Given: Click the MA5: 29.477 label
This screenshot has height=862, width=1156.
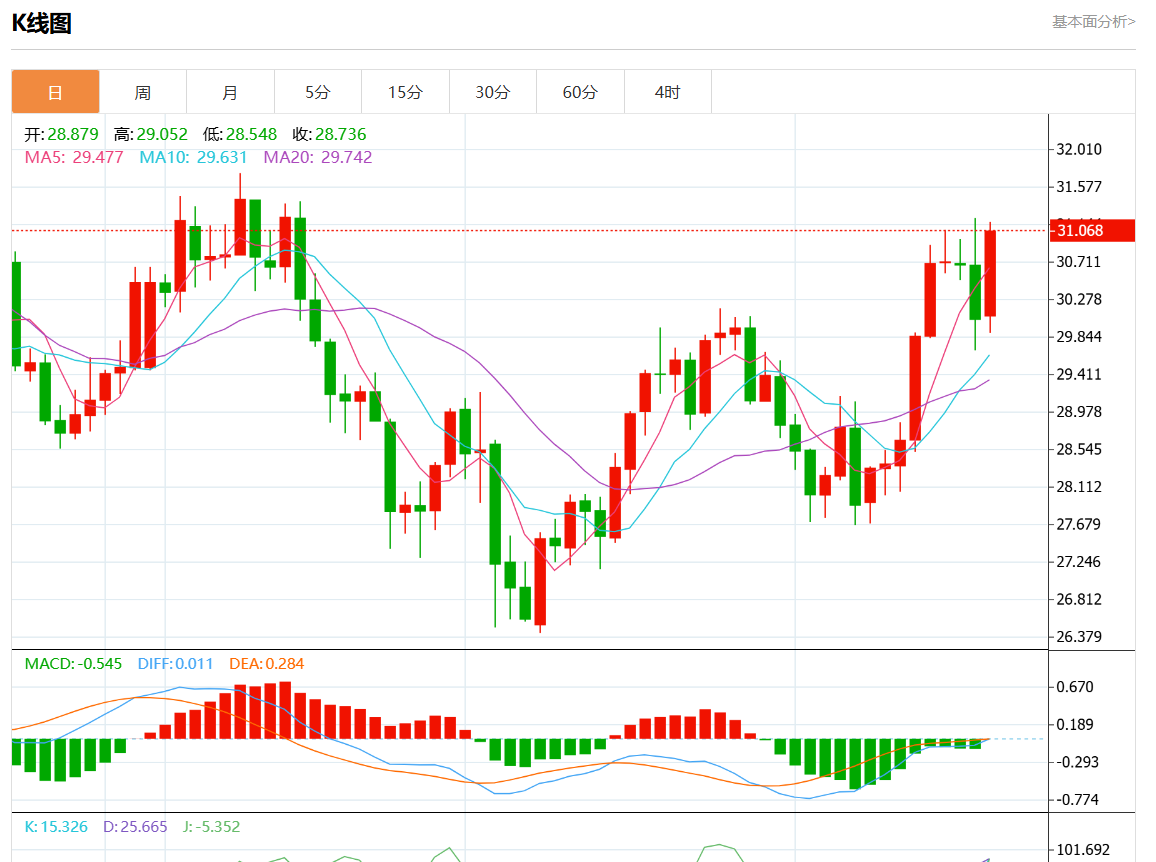Looking at the screenshot, I should [74, 157].
